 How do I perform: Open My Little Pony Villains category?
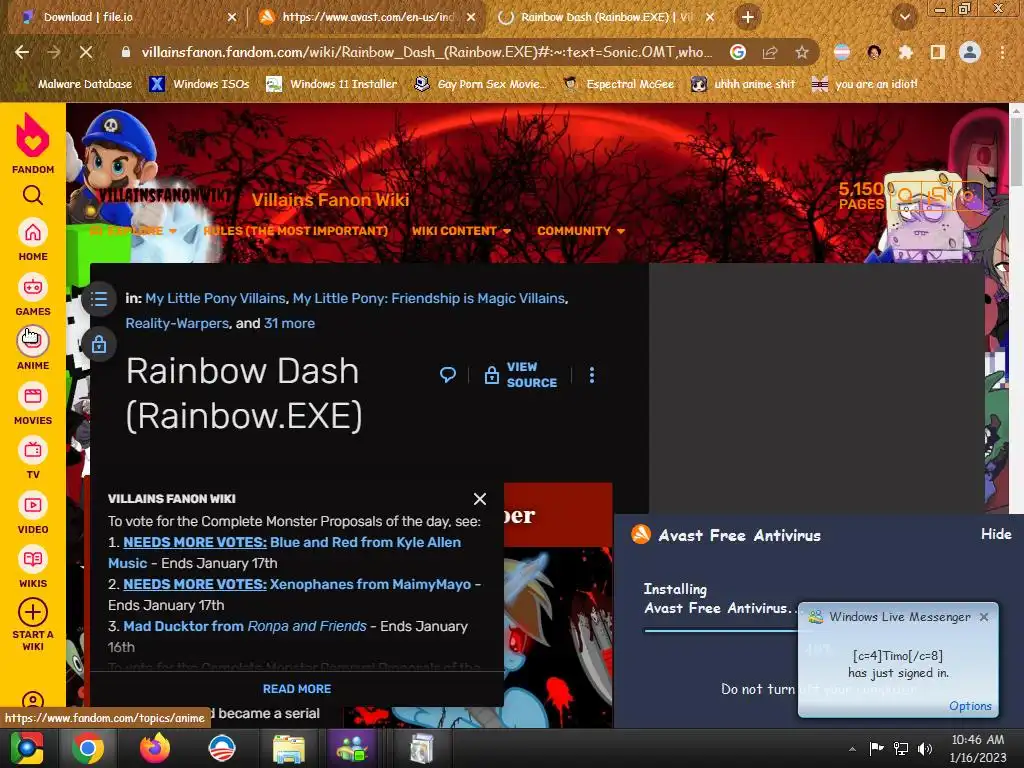[216, 298]
